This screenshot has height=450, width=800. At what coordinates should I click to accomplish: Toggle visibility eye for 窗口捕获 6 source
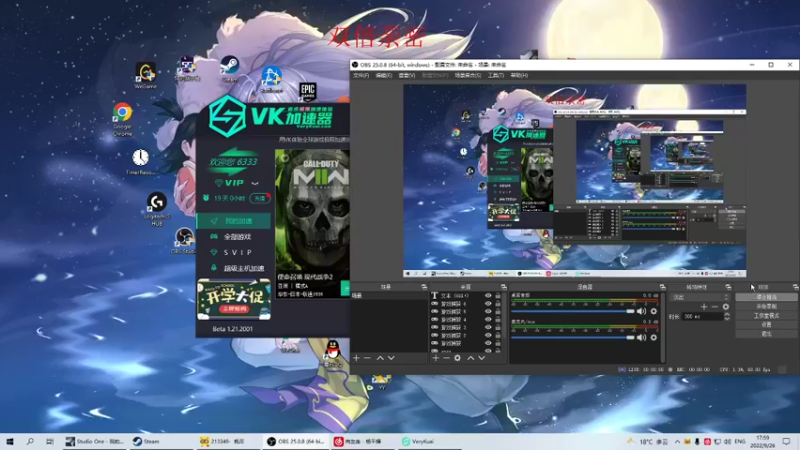488,304
